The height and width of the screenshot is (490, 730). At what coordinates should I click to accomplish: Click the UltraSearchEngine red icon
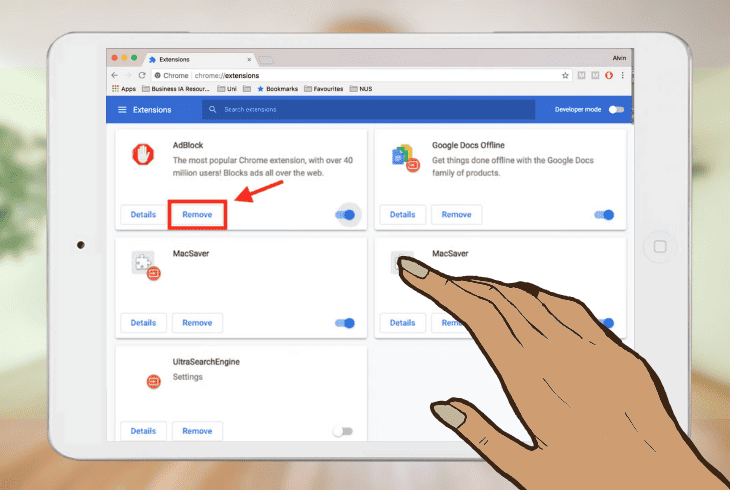[154, 381]
